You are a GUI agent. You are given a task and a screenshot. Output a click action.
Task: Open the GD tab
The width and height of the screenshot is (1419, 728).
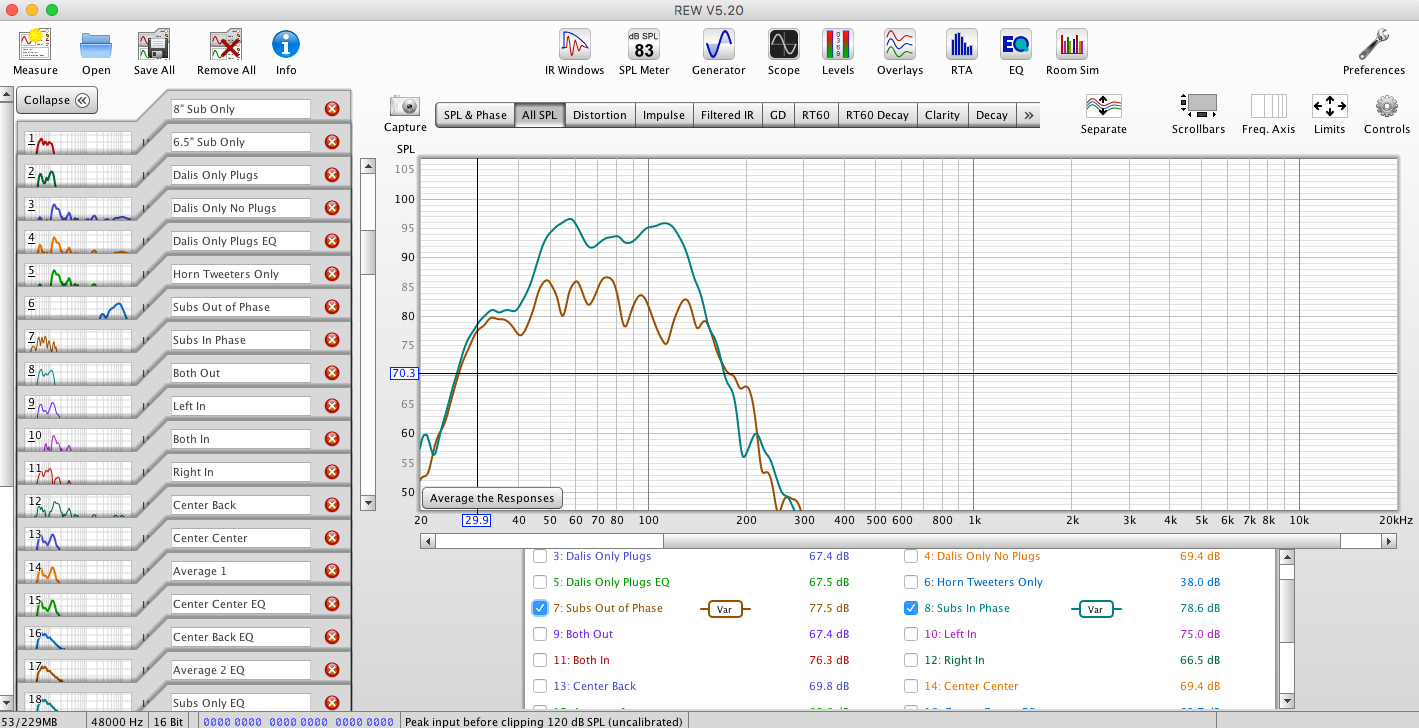(778, 115)
